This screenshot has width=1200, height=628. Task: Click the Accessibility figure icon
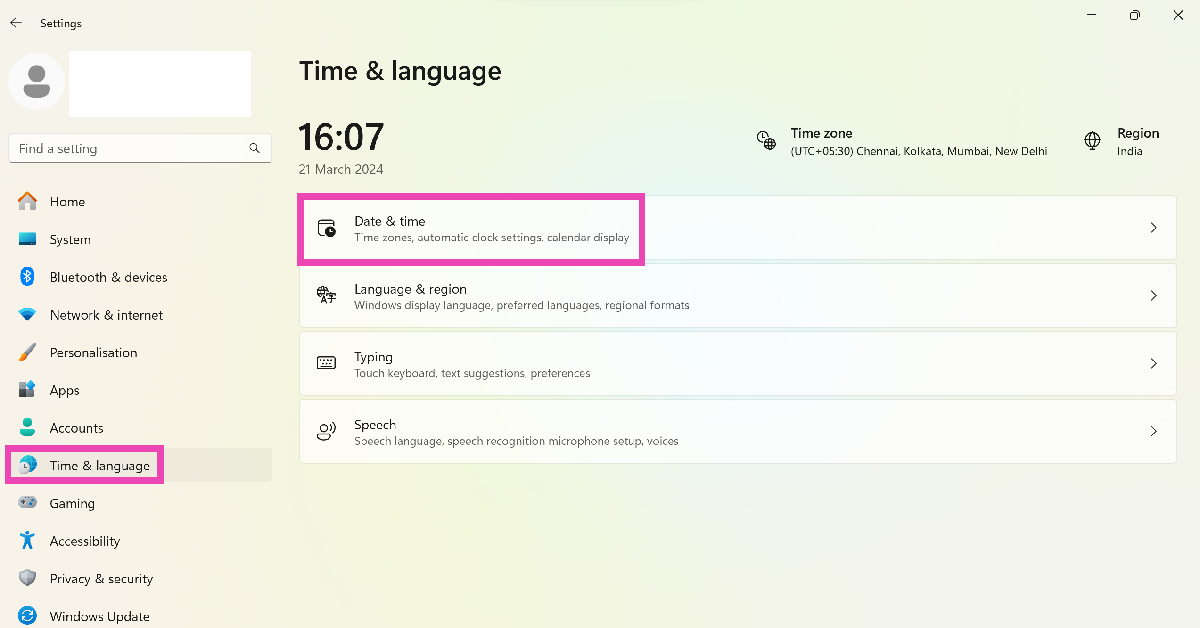tap(28, 541)
